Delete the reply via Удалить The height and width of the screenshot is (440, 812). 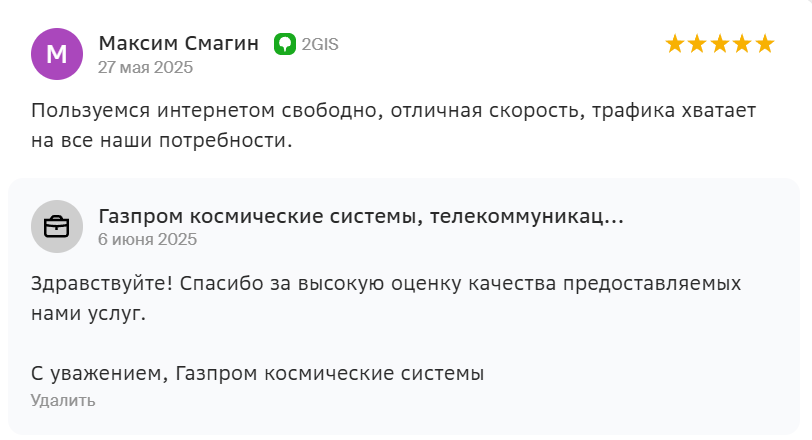[63, 401]
